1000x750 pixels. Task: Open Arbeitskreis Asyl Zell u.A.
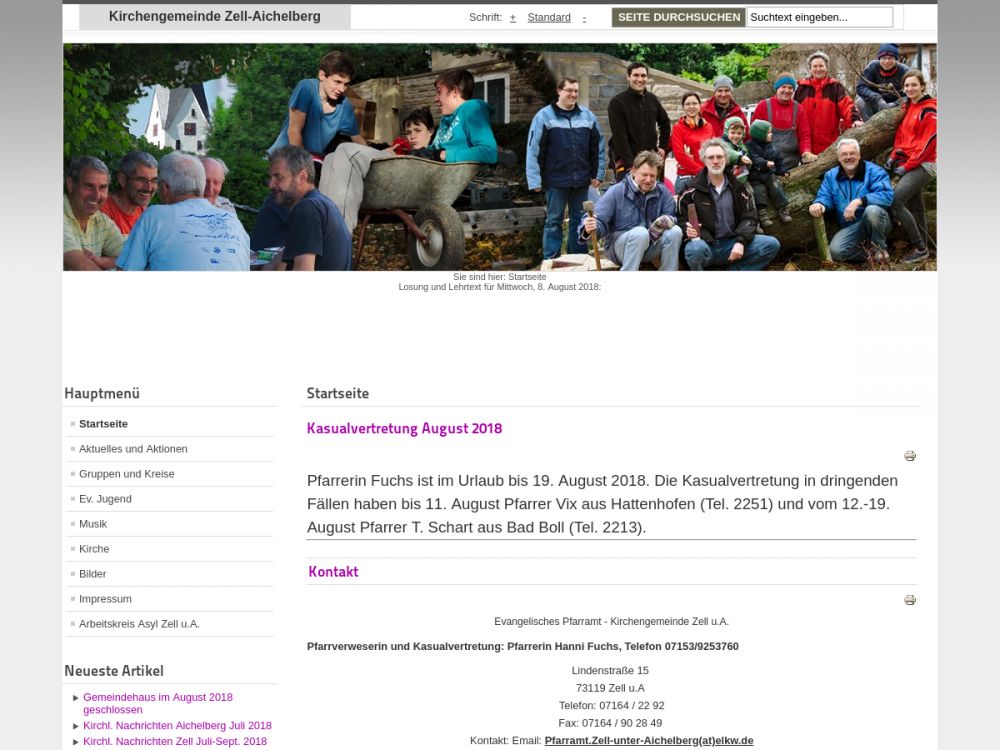tap(139, 624)
